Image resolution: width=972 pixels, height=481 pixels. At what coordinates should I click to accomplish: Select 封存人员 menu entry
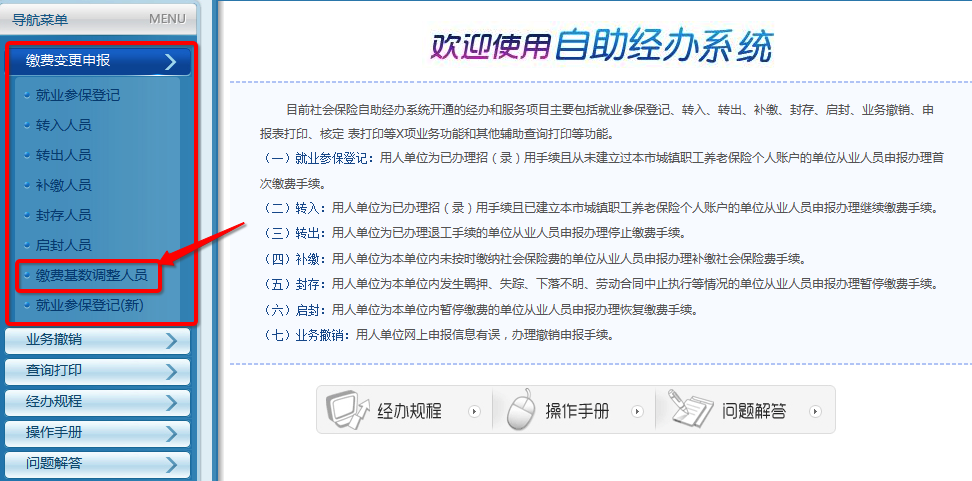64,215
